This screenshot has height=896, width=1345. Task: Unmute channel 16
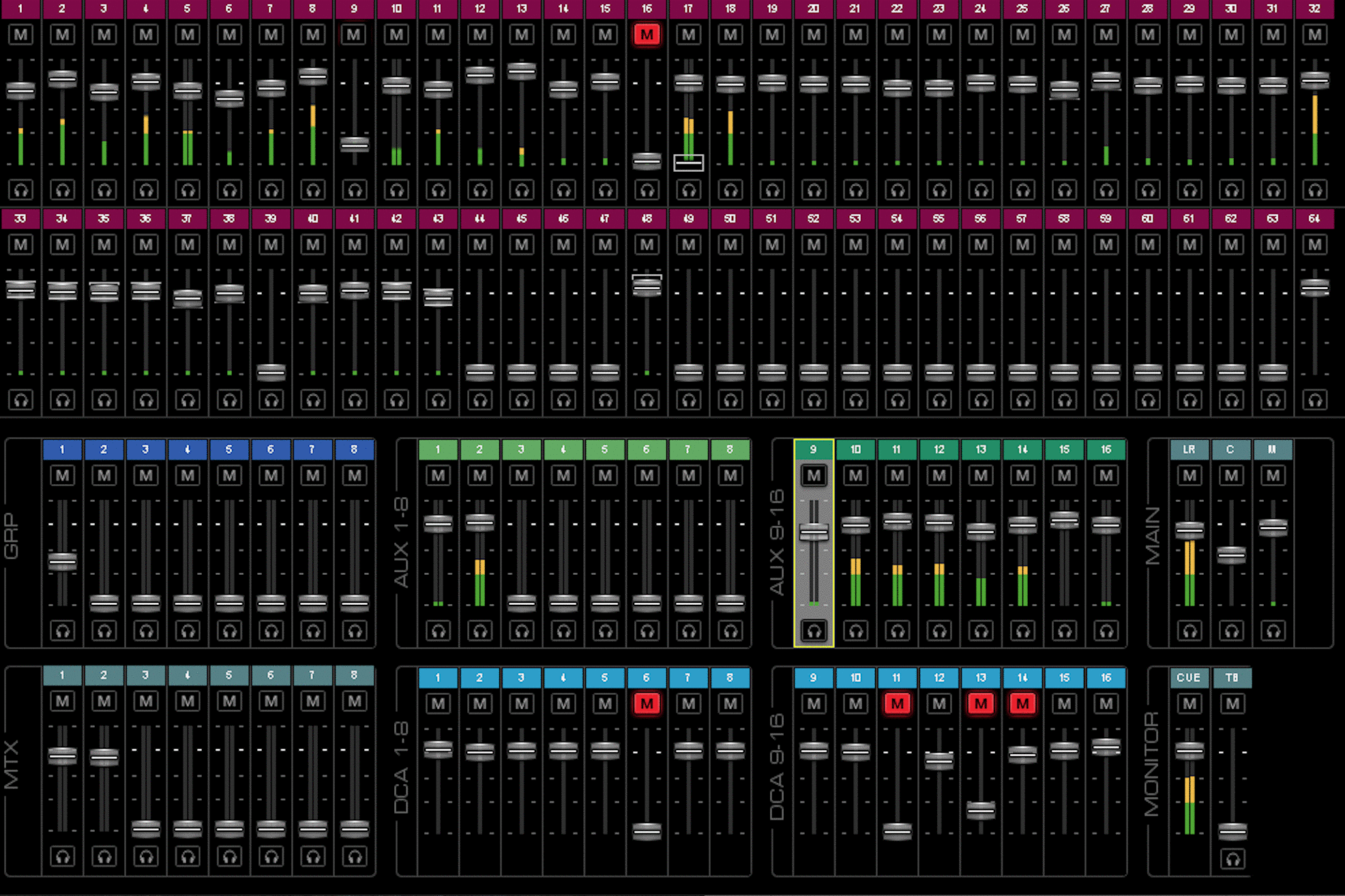(x=647, y=34)
